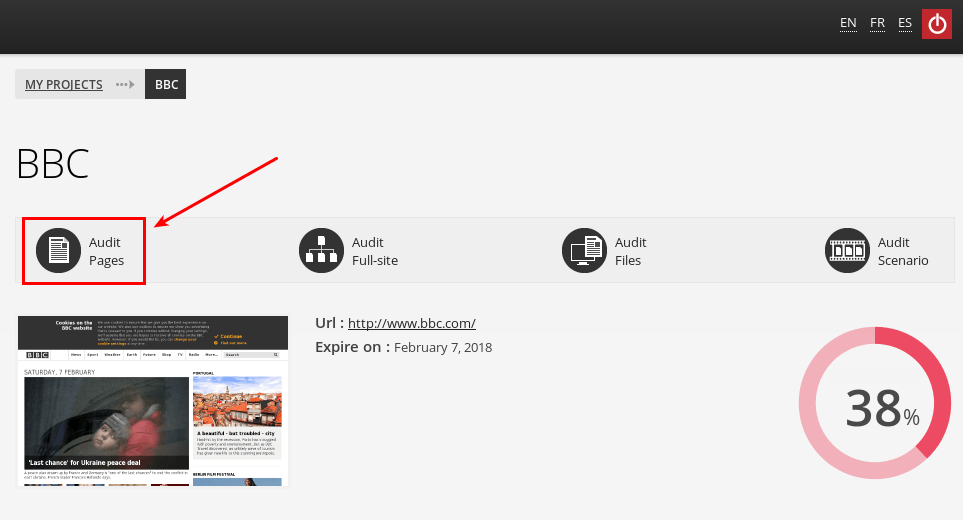Select the "Audit Pages" text label
The height and width of the screenshot is (520, 963).
pyautogui.click(x=106, y=251)
